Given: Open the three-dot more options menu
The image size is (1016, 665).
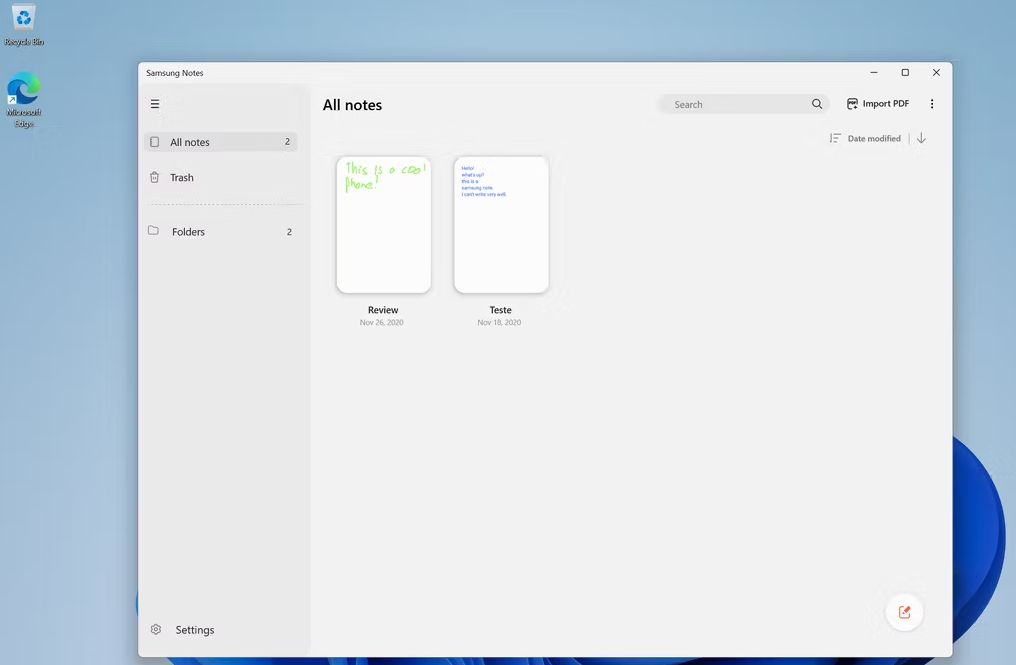Looking at the screenshot, I should [x=932, y=104].
